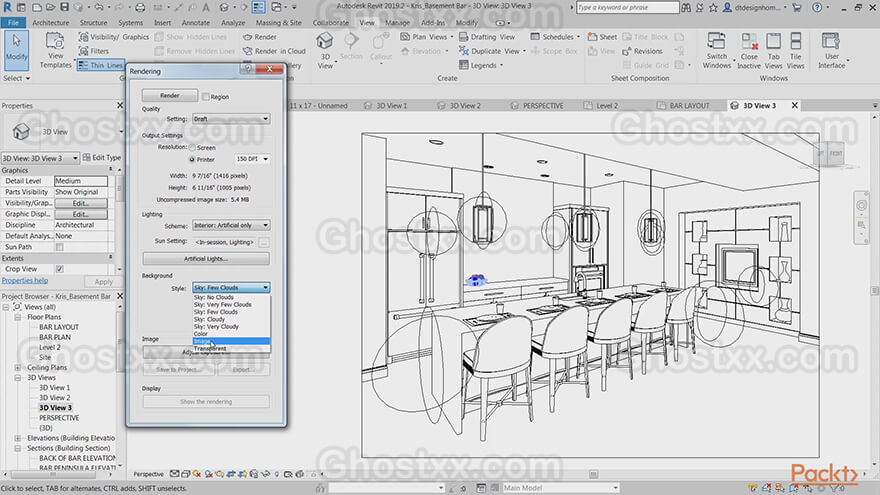Select the Modify tool
This screenshot has width=880, height=495.
tap(16, 49)
